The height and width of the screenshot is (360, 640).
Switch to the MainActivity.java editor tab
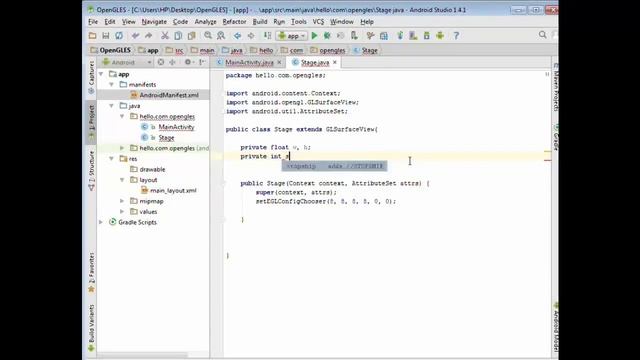point(249,62)
